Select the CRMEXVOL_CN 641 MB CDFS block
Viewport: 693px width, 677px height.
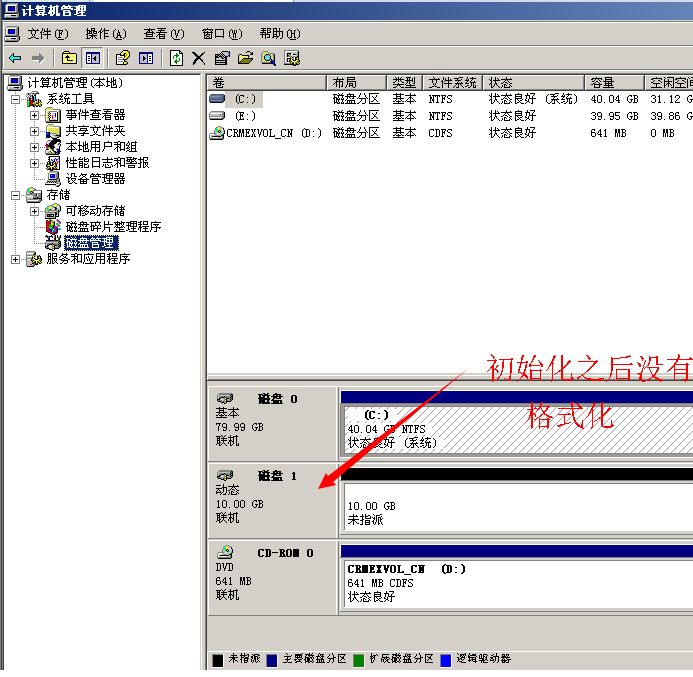pyautogui.click(x=518, y=583)
